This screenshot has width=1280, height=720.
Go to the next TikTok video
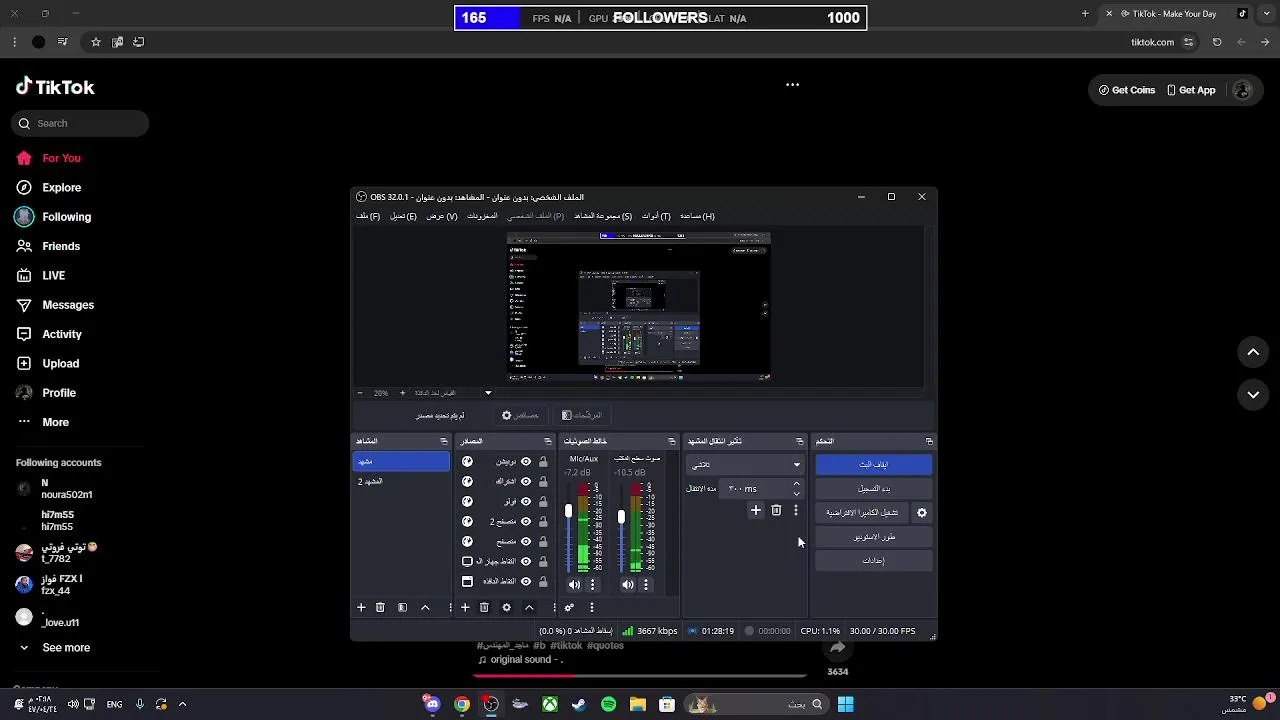click(x=1253, y=395)
